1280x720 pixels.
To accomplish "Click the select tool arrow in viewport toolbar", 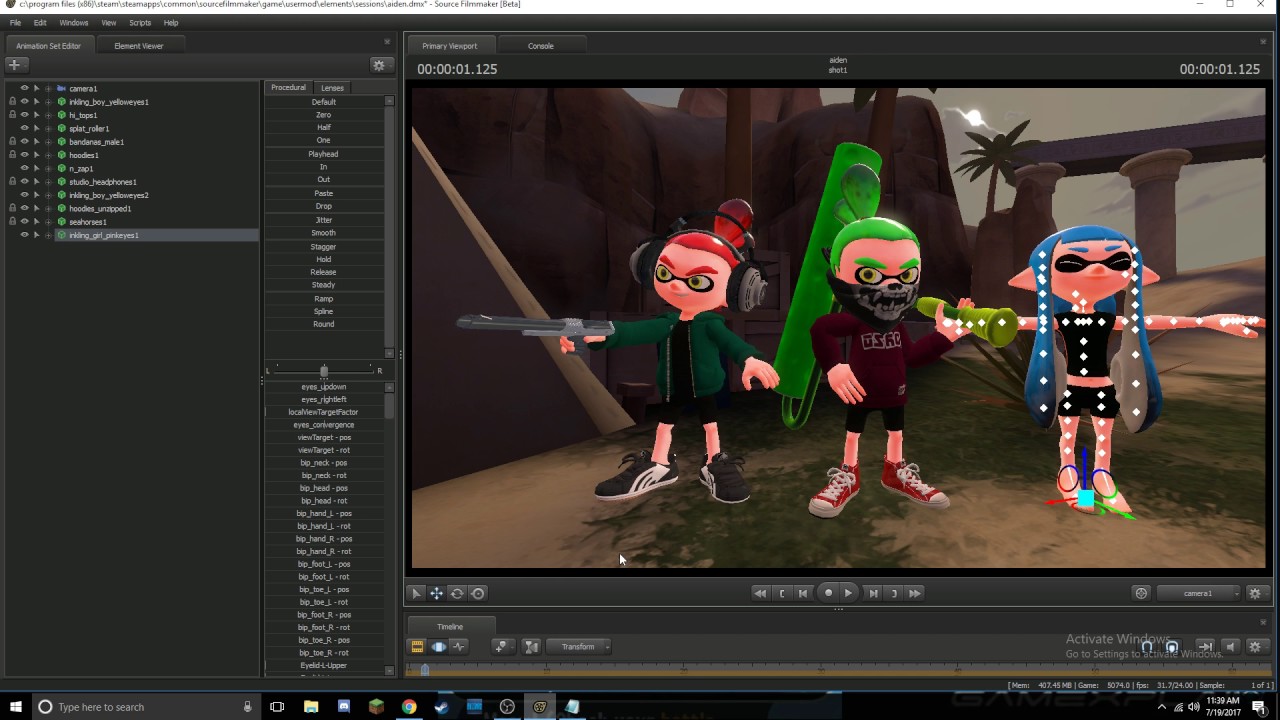I will point(417,593).
